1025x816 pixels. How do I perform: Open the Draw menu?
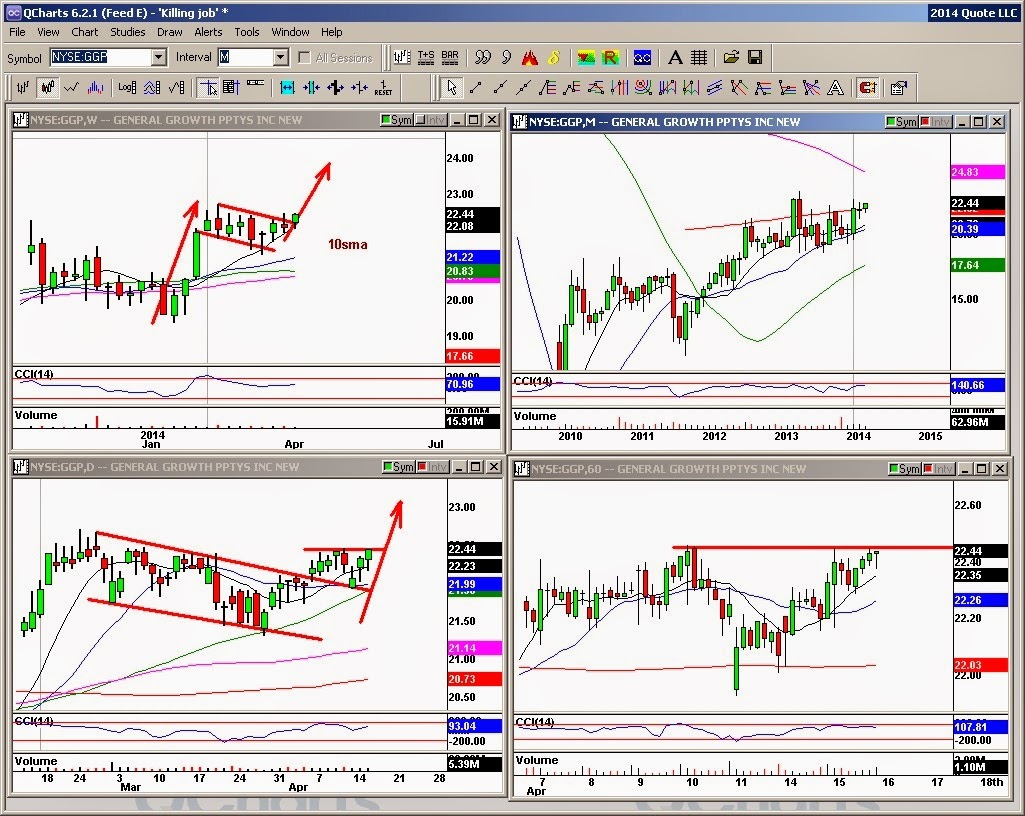(169, 32)
